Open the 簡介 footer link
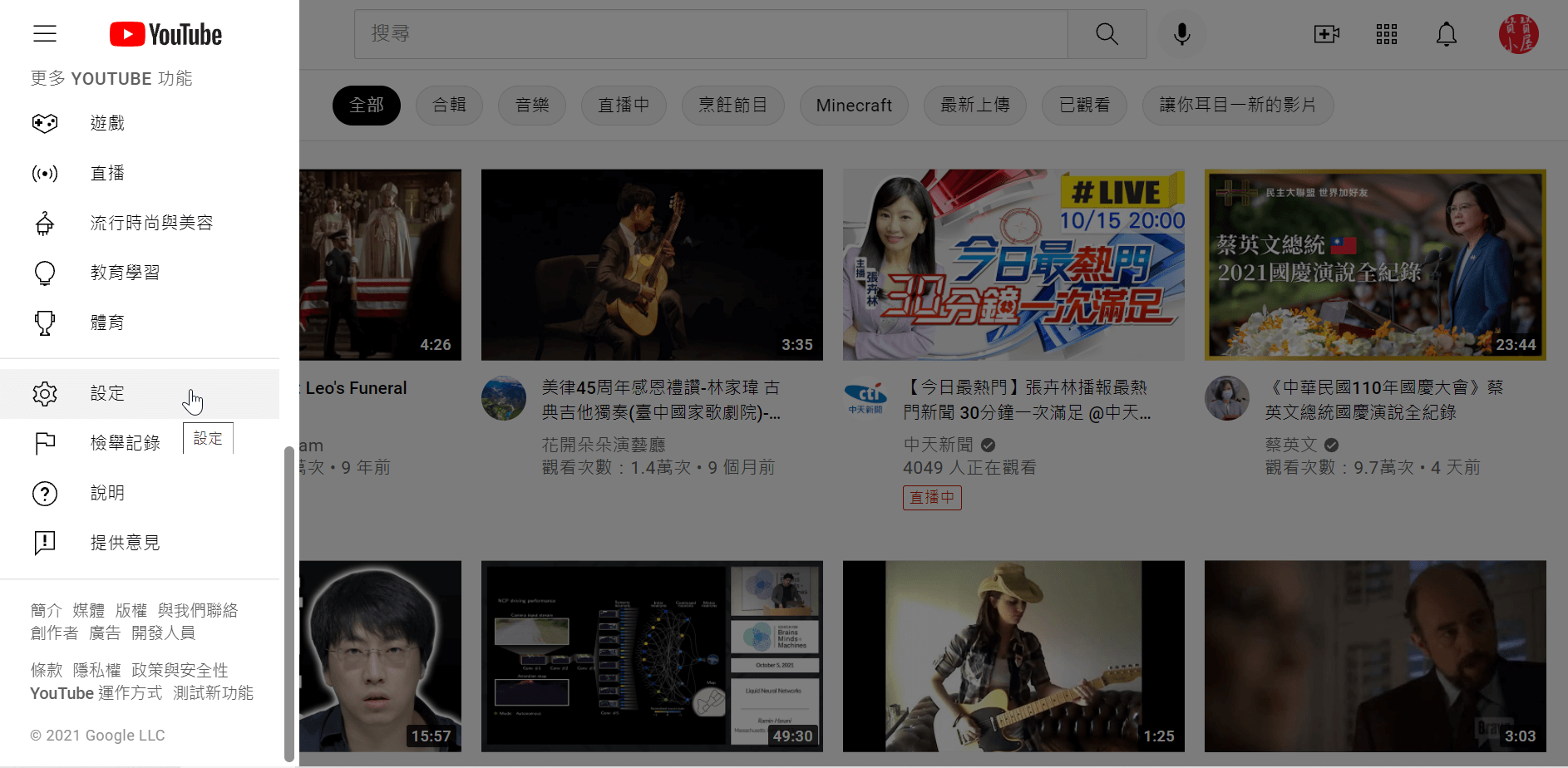1568x768 pixels. coord(47,611)
